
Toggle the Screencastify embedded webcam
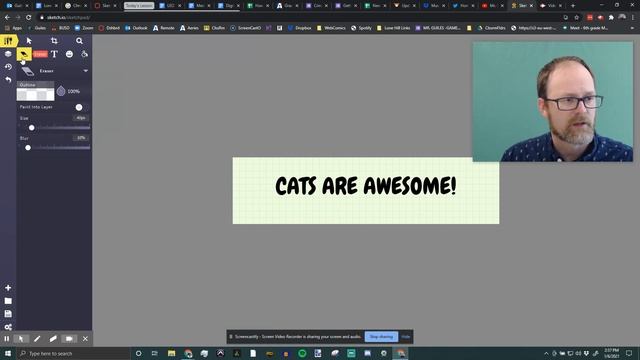69,339
